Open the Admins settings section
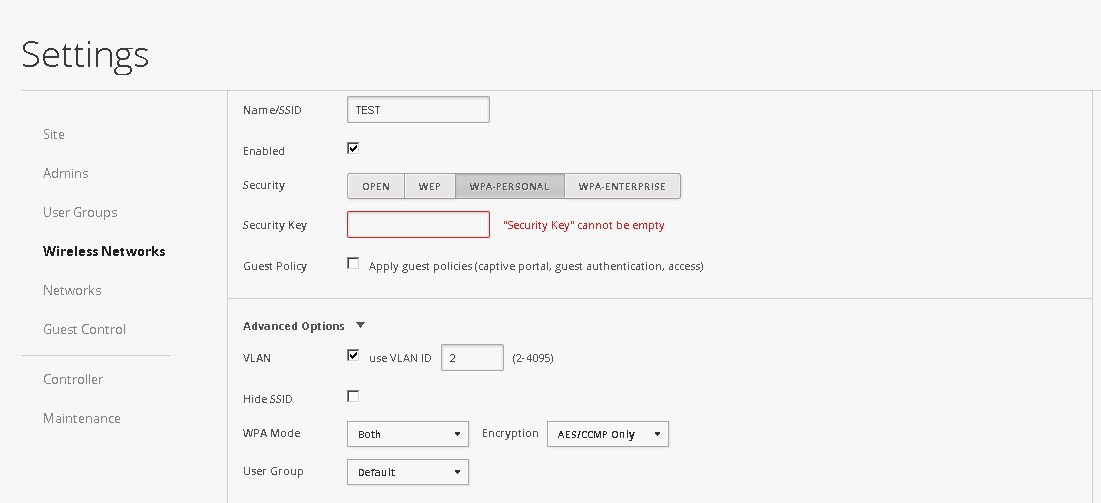The image size is (1101, 503). (65, 174)
